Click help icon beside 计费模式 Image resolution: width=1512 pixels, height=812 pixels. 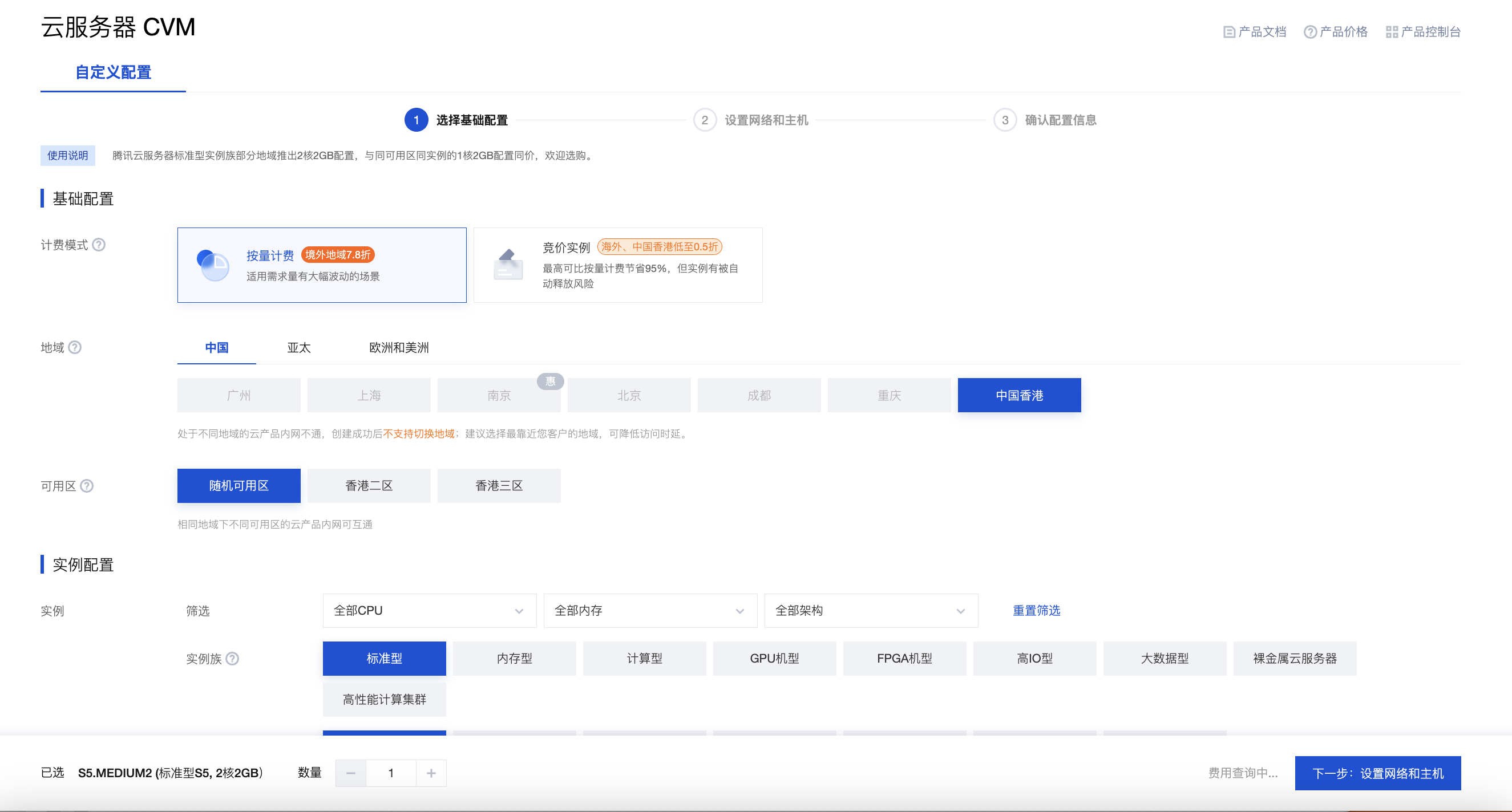tap(99, 245)
